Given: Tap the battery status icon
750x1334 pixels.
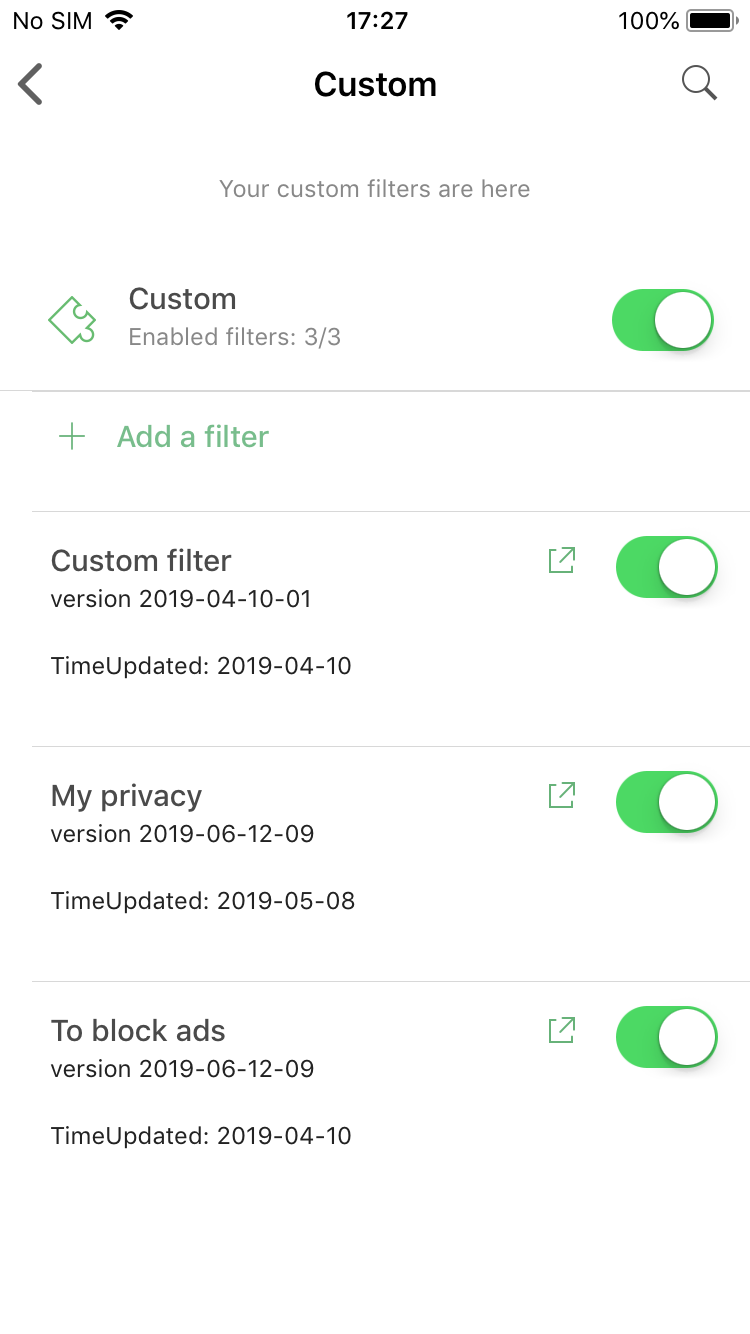Looking at the screenshot, I should 711,21.
